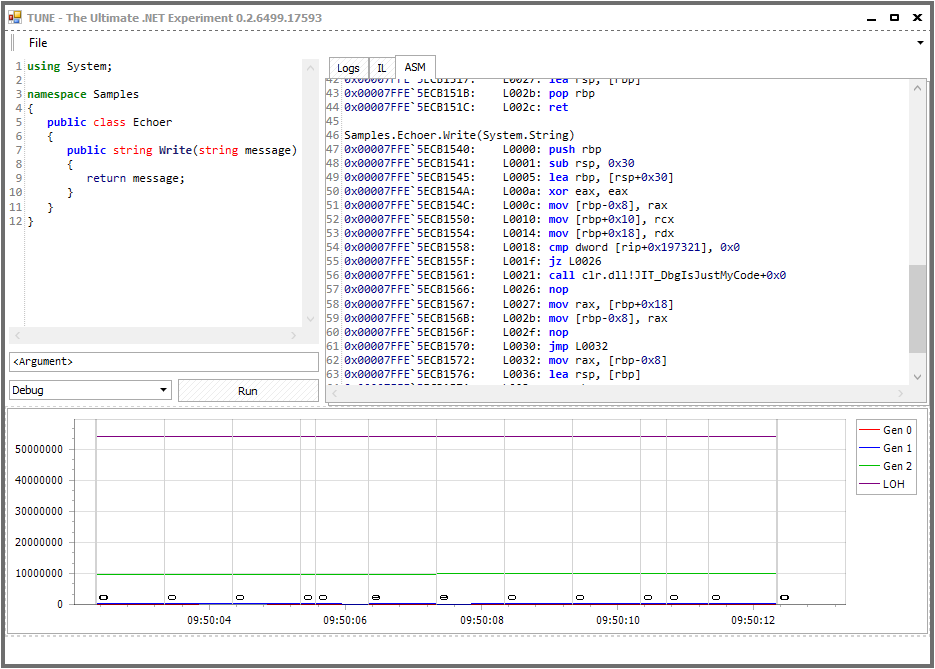Image resolution: width=935 pixels, height=669 pixels.
Task: Click the 'cmp dword [rip+0x197321], 0x0' line
Action: [x=644, y=247]
